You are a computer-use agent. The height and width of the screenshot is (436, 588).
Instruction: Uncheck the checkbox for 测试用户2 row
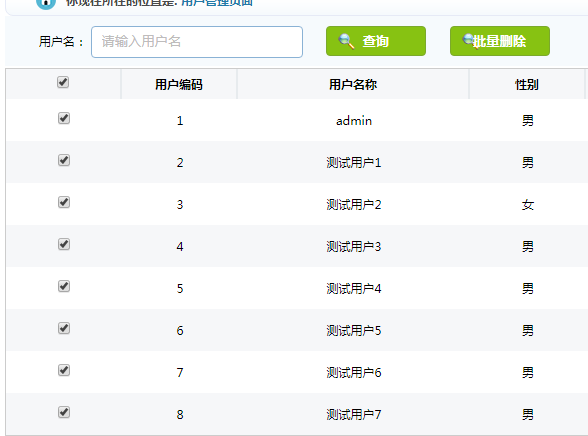(64, 202)
